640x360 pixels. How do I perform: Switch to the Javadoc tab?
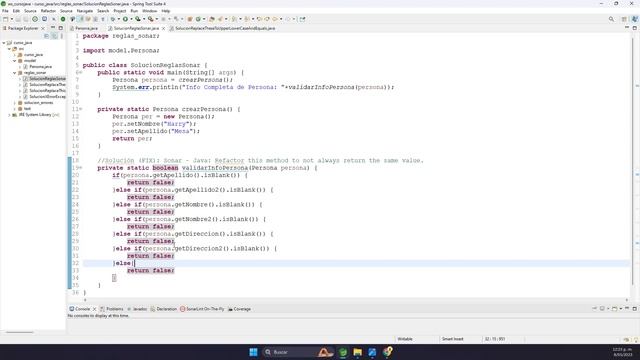pos(137,309)
